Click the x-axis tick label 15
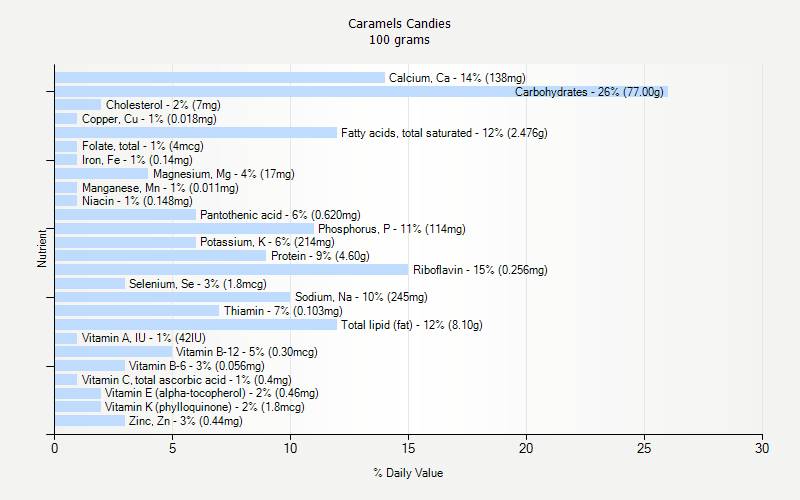The image size is (800, 500). tap(408, 448)
